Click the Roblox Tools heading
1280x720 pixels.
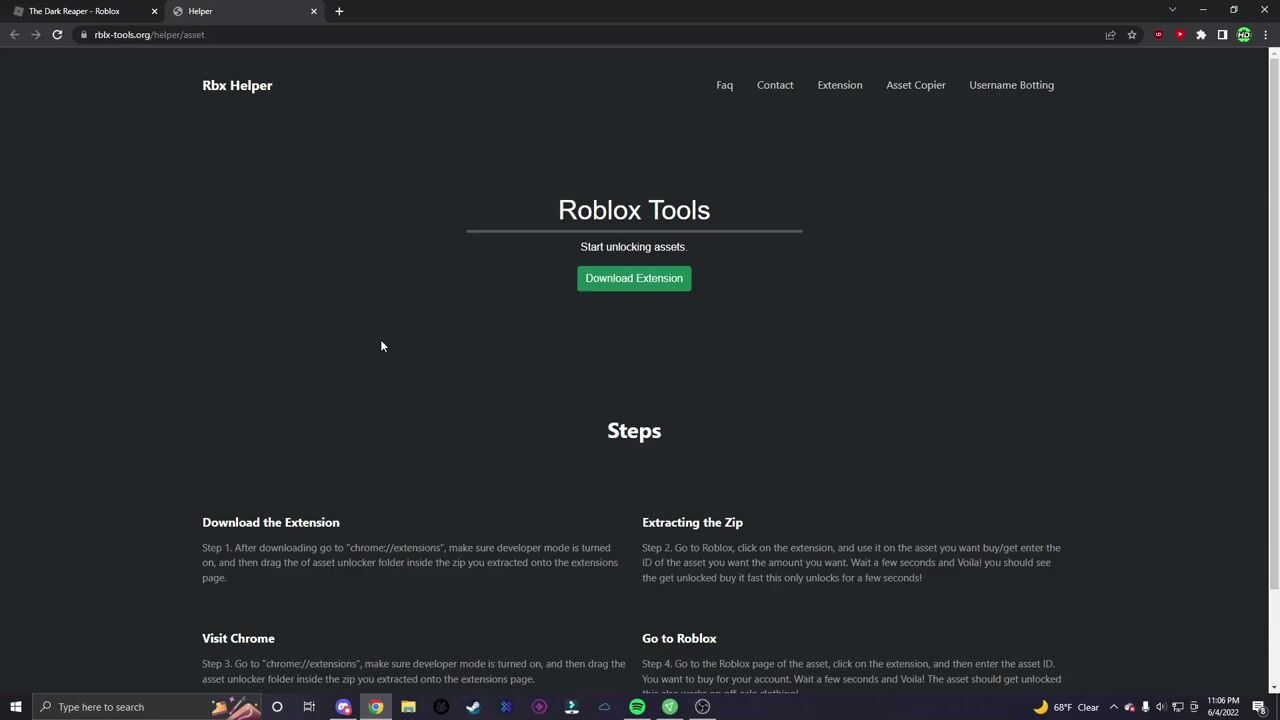coord(634,210)
